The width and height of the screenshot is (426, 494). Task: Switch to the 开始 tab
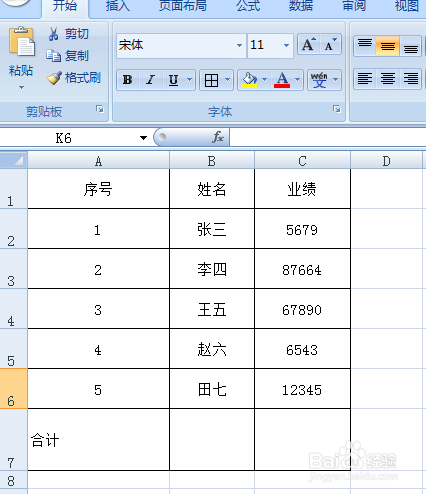pyautogui.click(x=65, y=7)
